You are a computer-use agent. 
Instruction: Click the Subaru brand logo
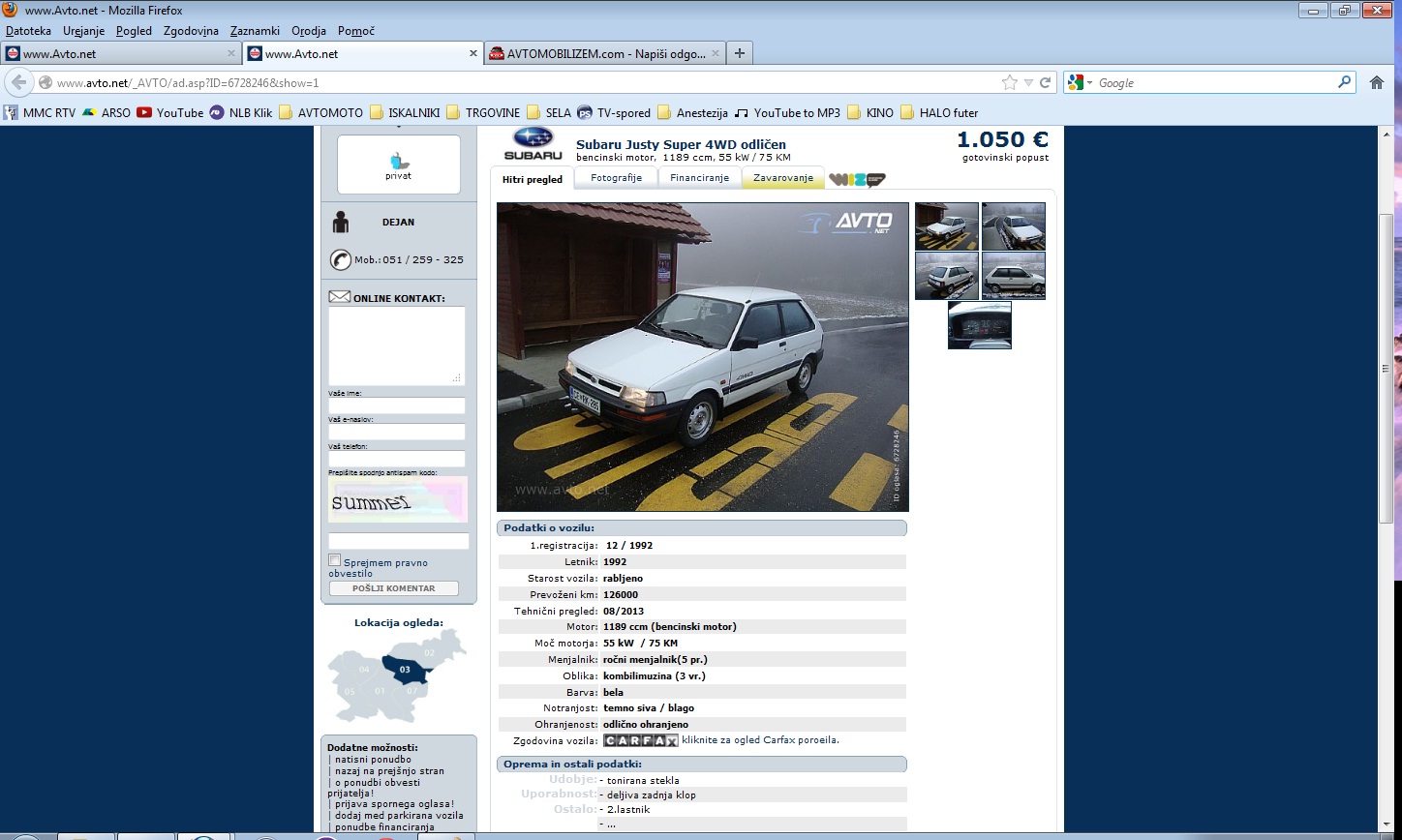533,144
